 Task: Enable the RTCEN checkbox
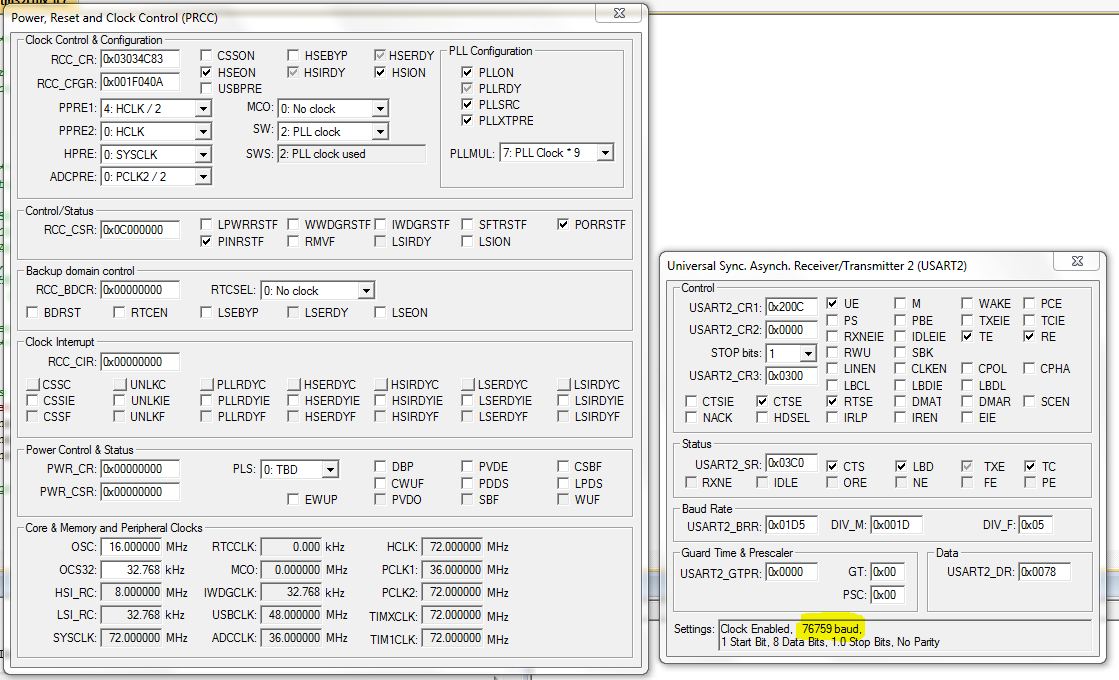[120, 313]
